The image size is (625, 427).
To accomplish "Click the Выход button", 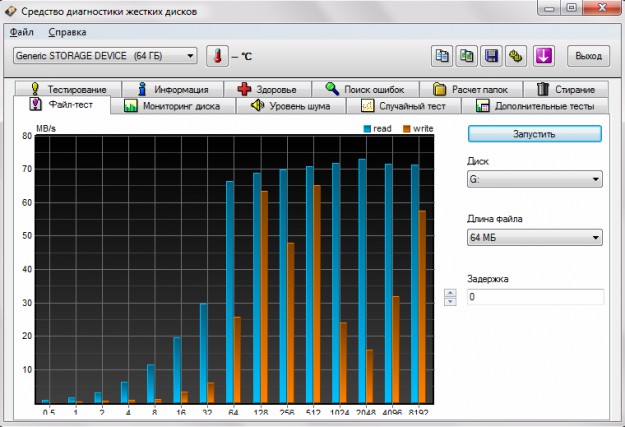I will click(588, 56).
